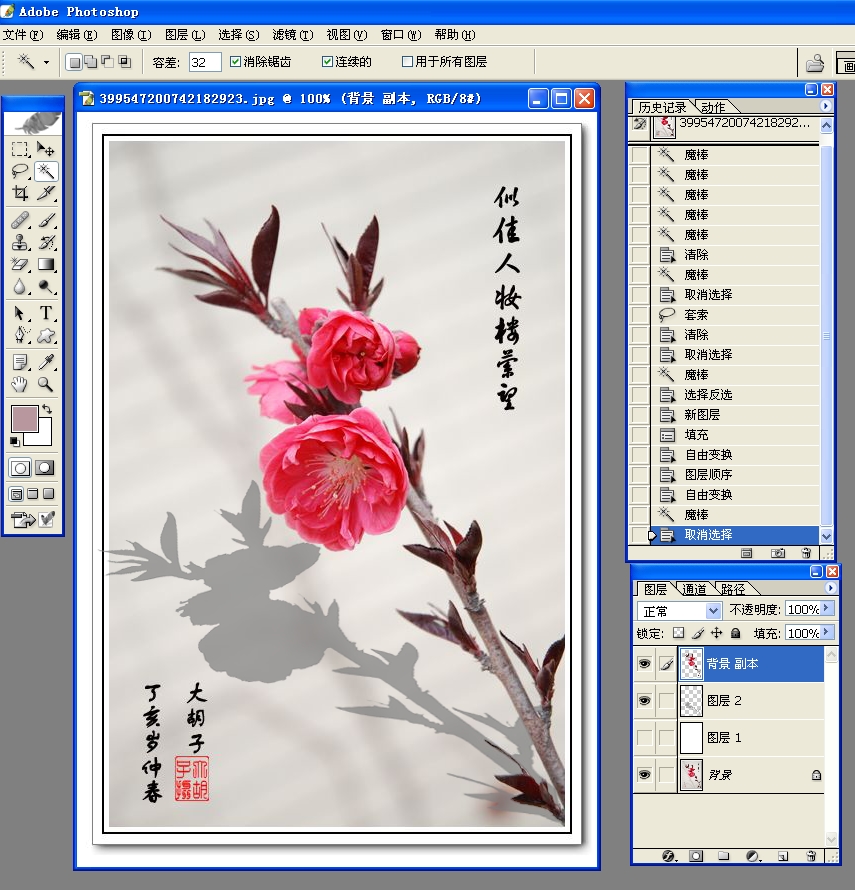This screenshot has height=890, width=855.
Task: Swap foreground and background colors arrow
Action: (x=47, y=410)
